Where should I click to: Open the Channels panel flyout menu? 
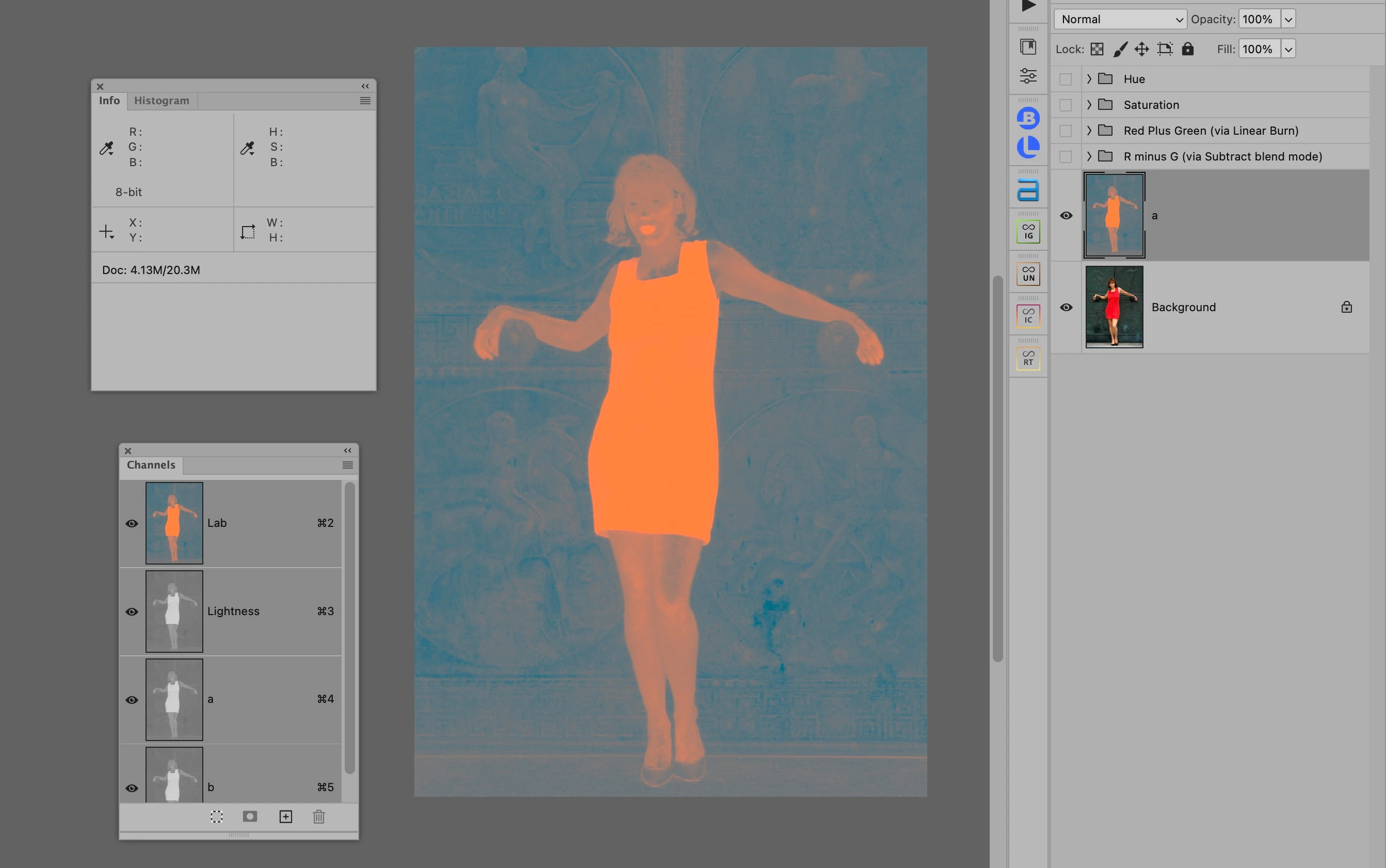[x=347, y=465]
